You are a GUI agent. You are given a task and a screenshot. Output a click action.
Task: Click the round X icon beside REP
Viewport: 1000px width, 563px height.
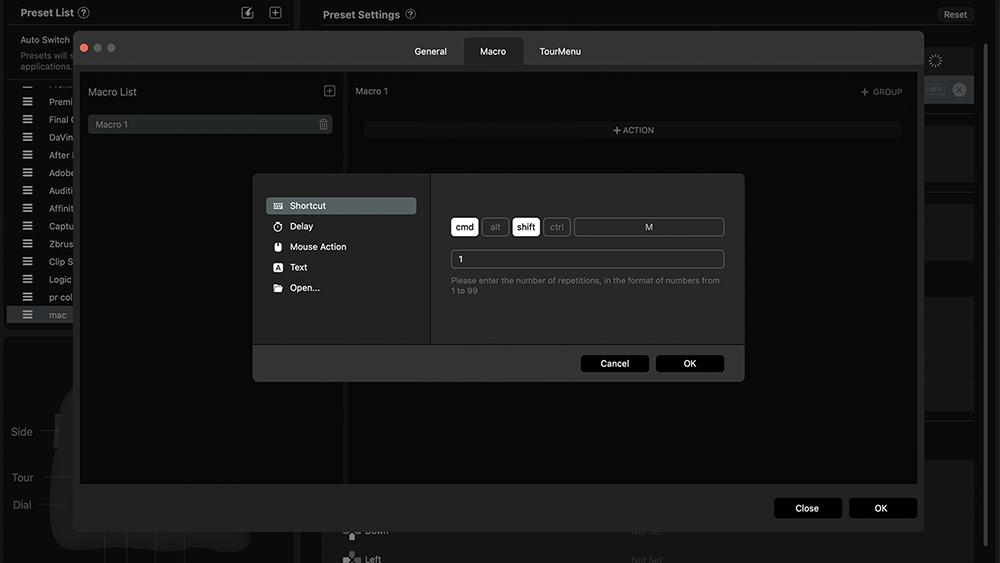(x=959, y=90)
